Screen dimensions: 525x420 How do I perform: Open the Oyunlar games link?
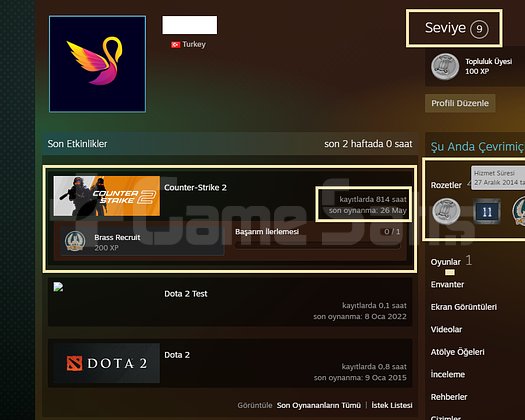446,262
